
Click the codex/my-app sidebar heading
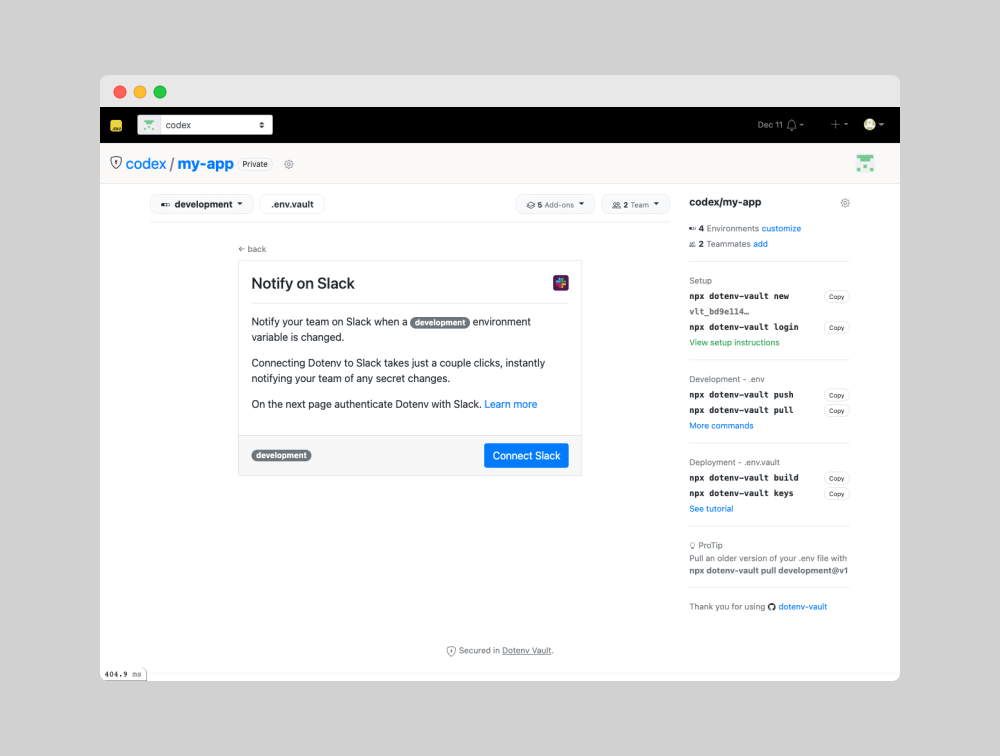tap(725, 202)
